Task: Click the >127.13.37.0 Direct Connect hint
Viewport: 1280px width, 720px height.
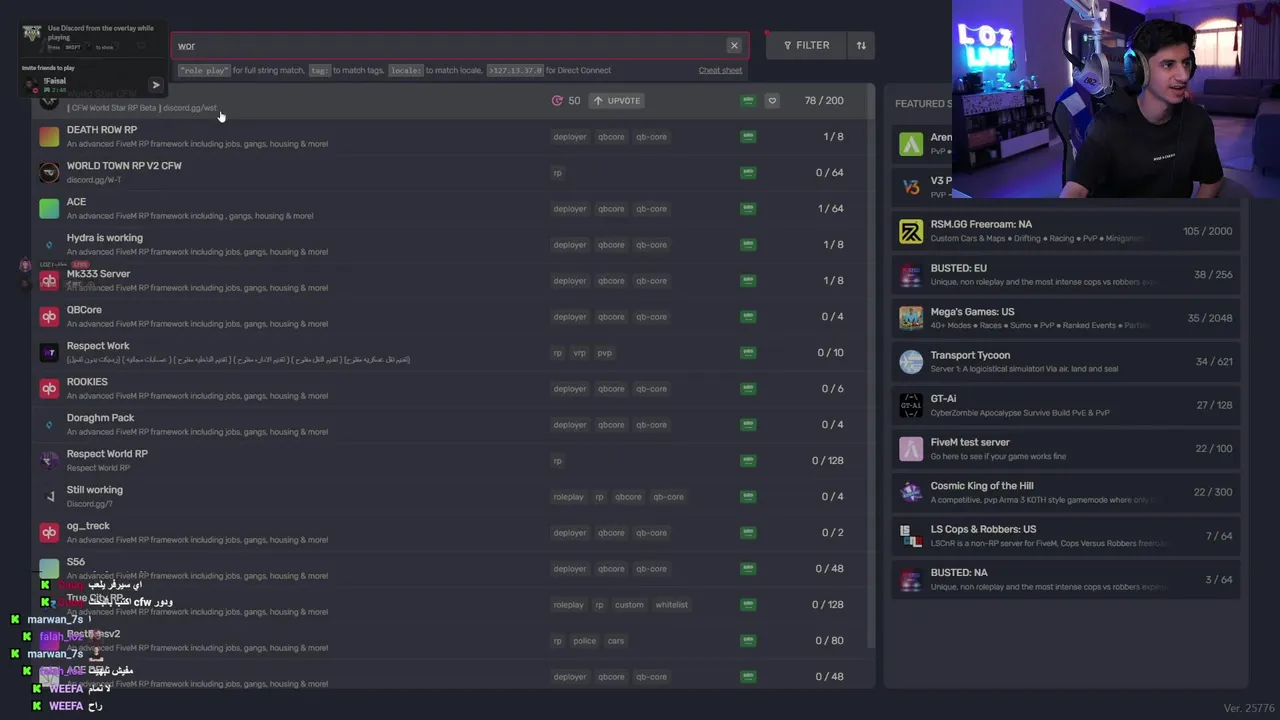Action: tap(515, 70)
